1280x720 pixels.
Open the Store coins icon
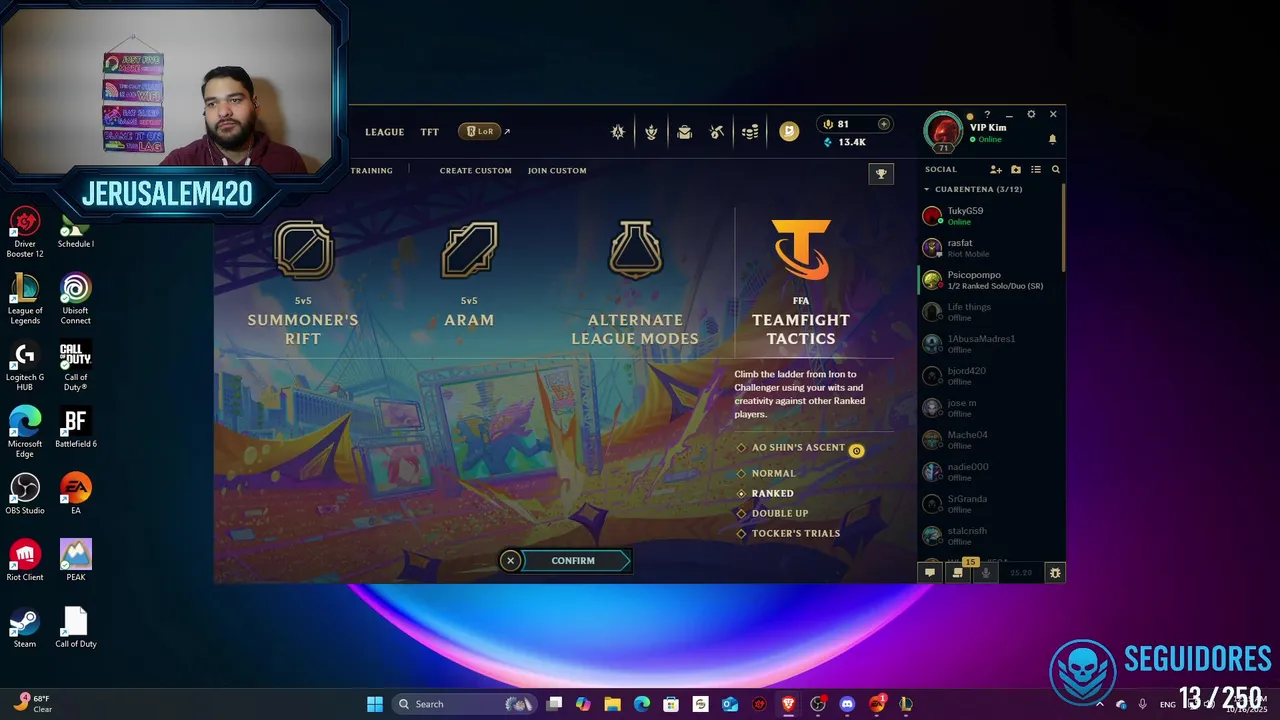point(750,132)
